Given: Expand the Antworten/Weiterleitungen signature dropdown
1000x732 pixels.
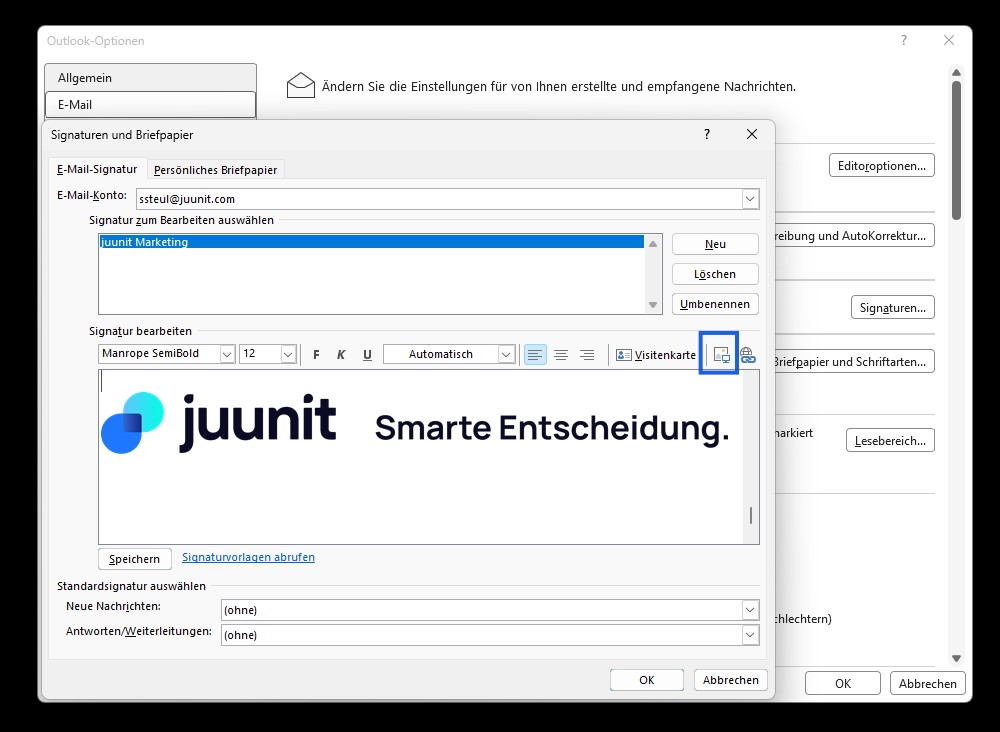Looking at the screenshot, I should click(750, 635).
